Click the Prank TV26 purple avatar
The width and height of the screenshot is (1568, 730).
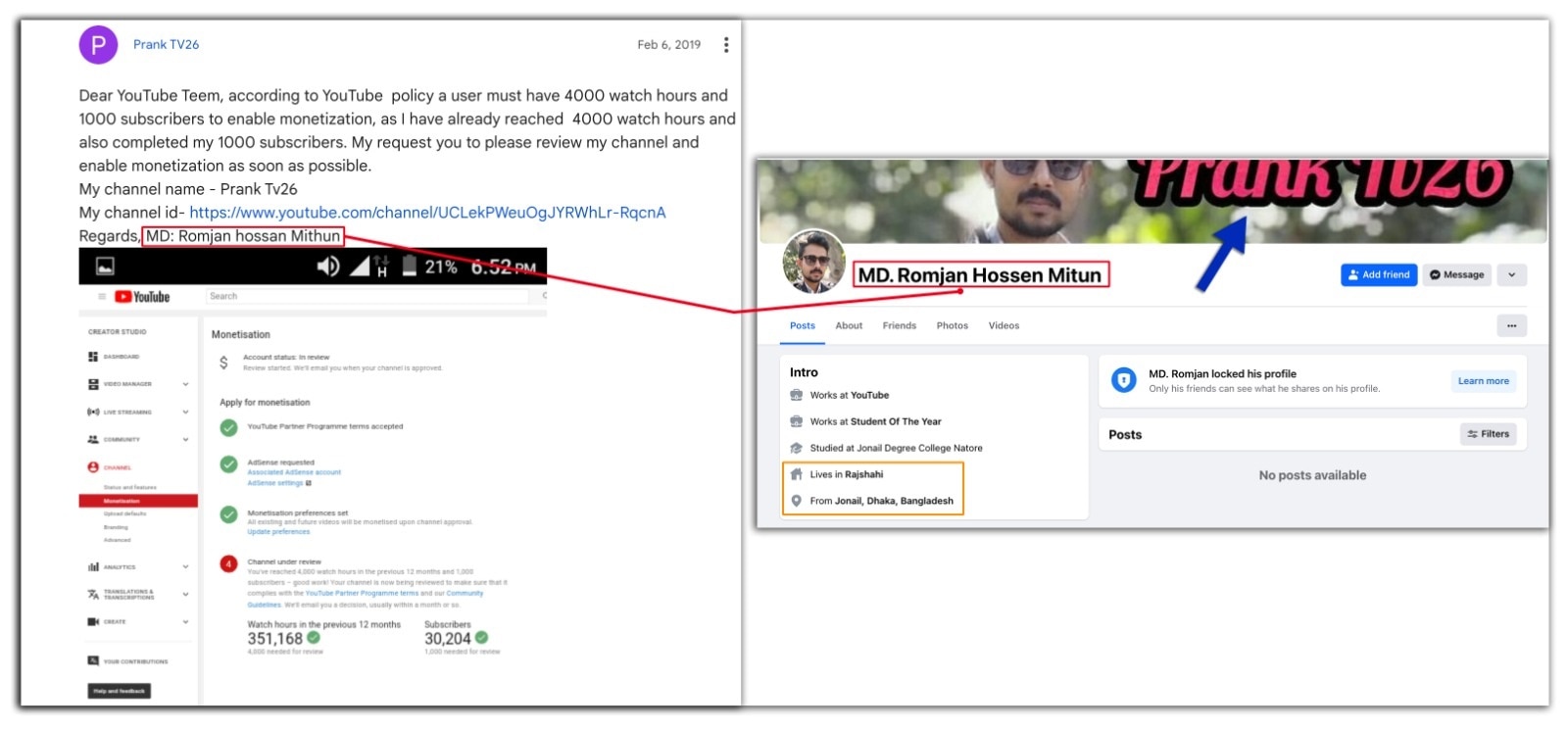(x=98, y=45)
